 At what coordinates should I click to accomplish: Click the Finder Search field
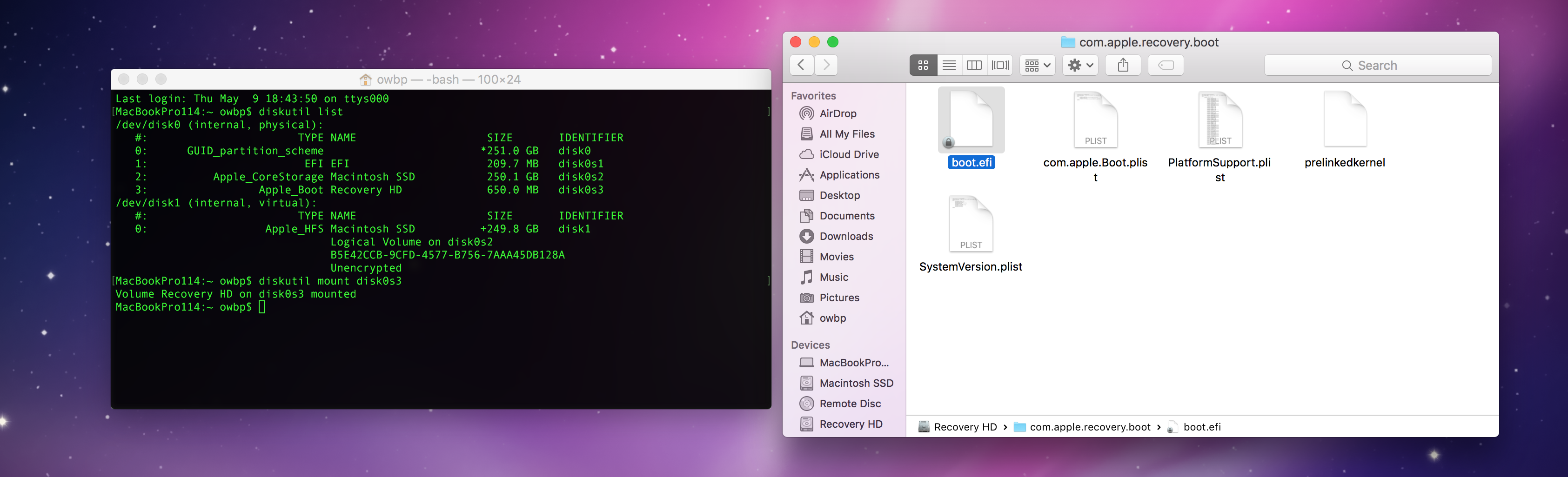[x=1378, y=65]
